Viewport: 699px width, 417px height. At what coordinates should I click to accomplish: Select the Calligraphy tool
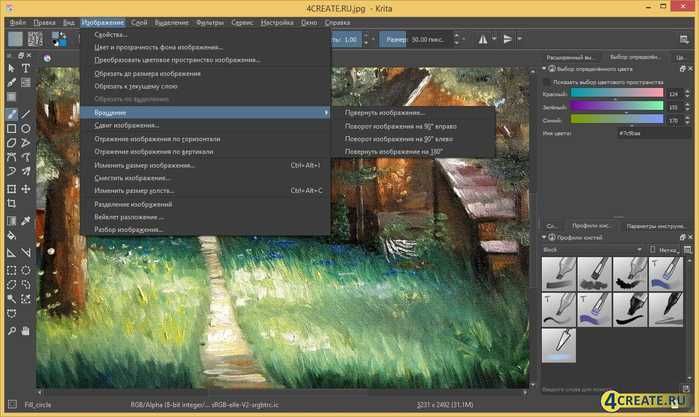(x=12, y=83)
